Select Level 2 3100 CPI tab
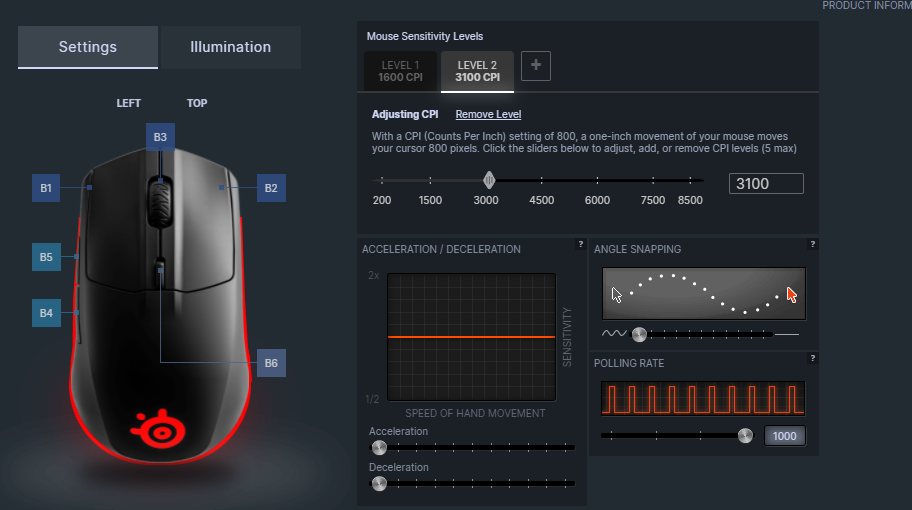Viewport: 912px width, 510px height. pyautogui.click(x=478, y=71)
